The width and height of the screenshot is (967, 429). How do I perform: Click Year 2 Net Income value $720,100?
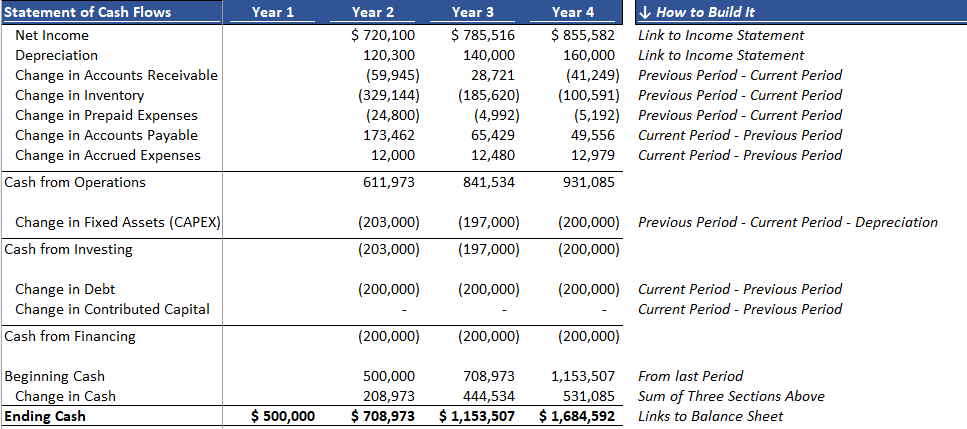(x=383, y=35)
